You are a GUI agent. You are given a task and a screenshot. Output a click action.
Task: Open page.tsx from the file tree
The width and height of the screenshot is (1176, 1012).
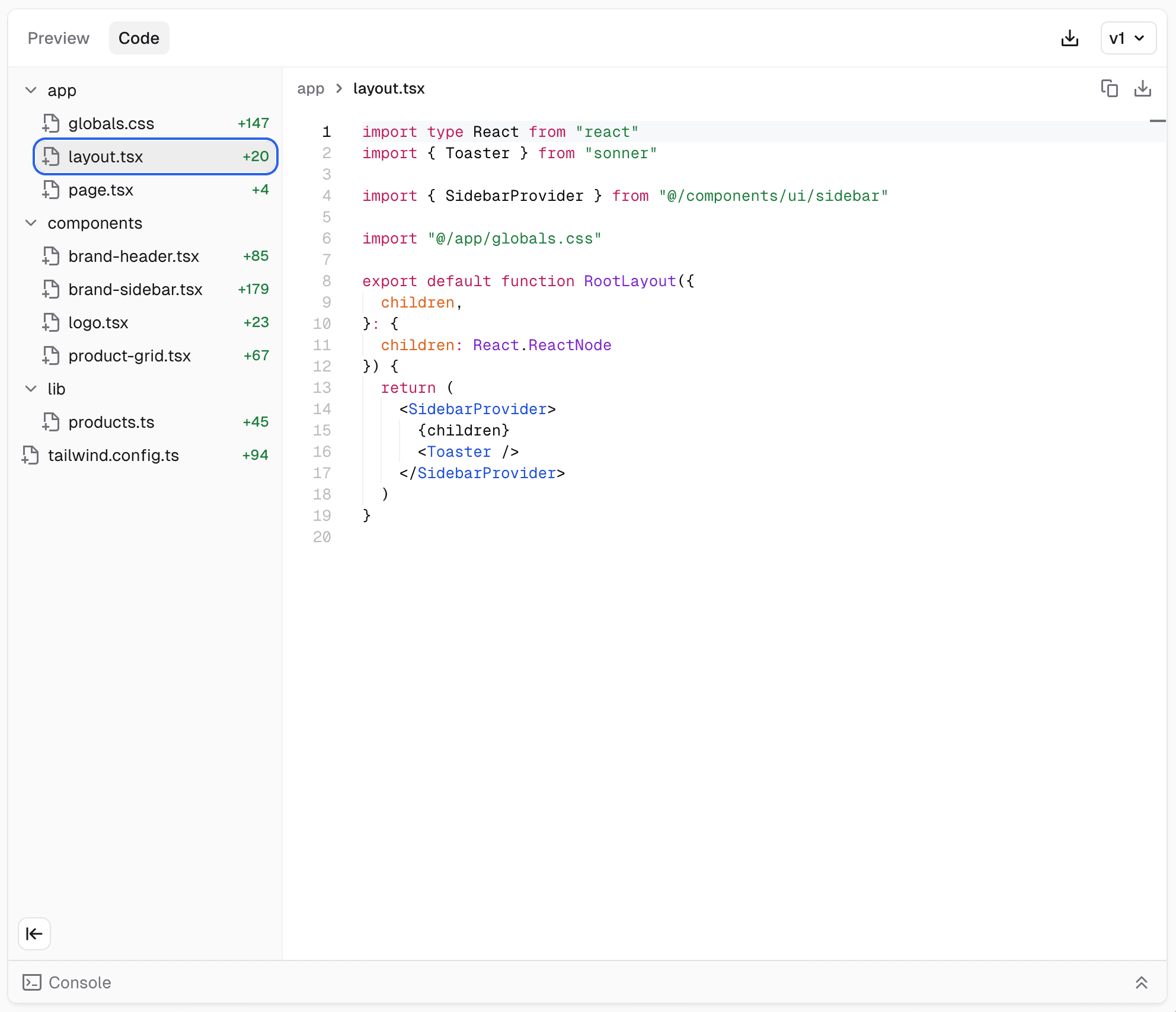coord(101,190)
